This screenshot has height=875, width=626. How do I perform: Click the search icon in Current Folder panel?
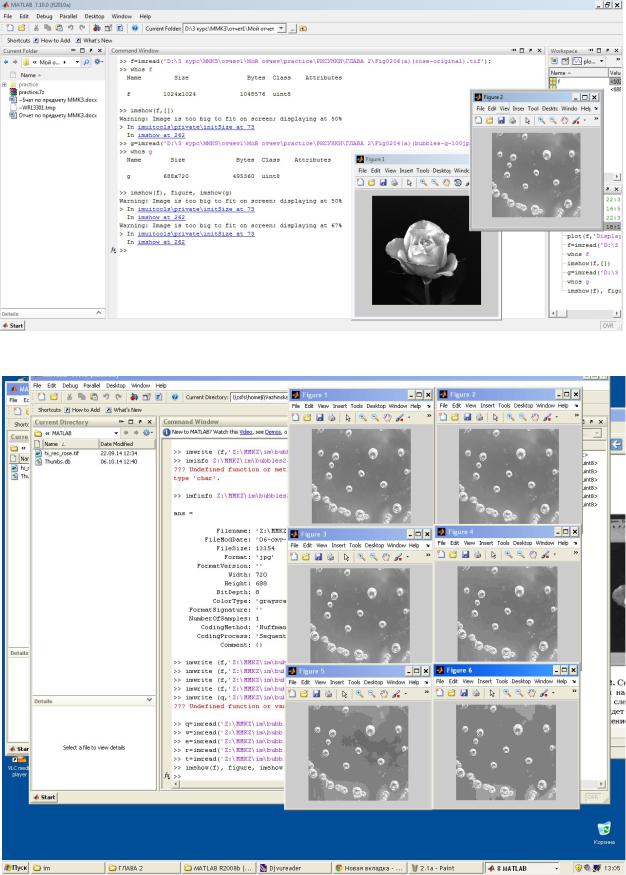pos(86,62)
